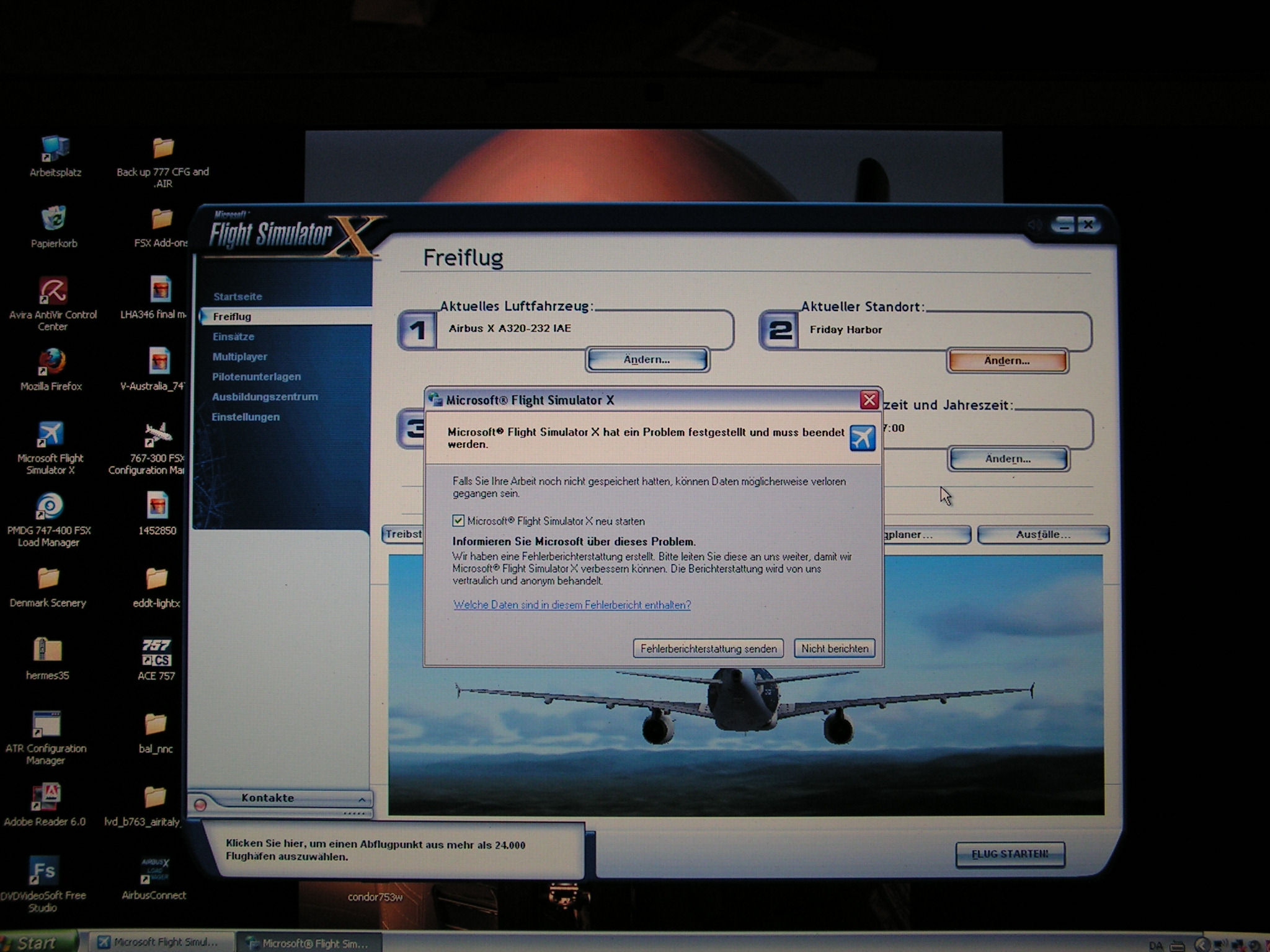Click the partially hidden Flugplaner button
The height and width of the screenshot is (952, 1270).
(926, 534)
